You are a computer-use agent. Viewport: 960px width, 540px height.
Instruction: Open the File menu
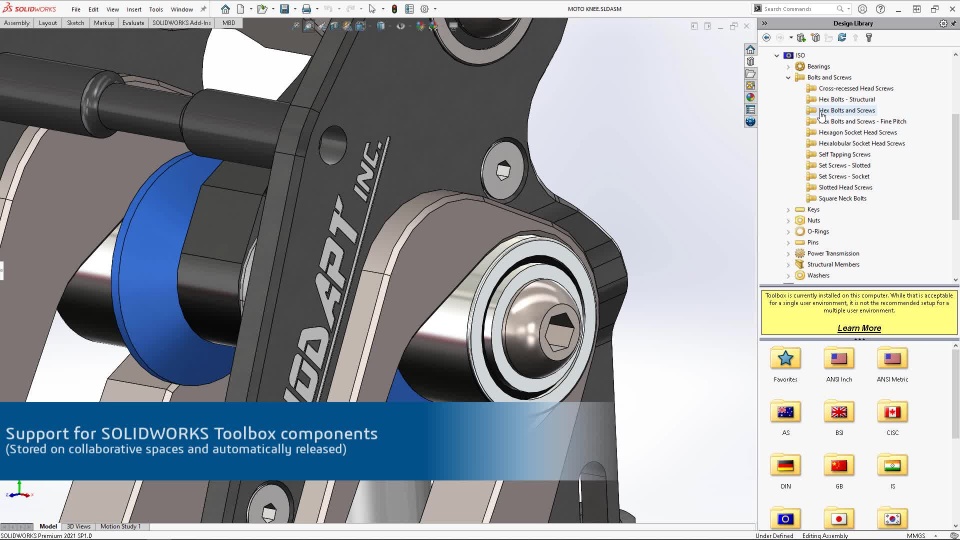[x=76, y=9]
